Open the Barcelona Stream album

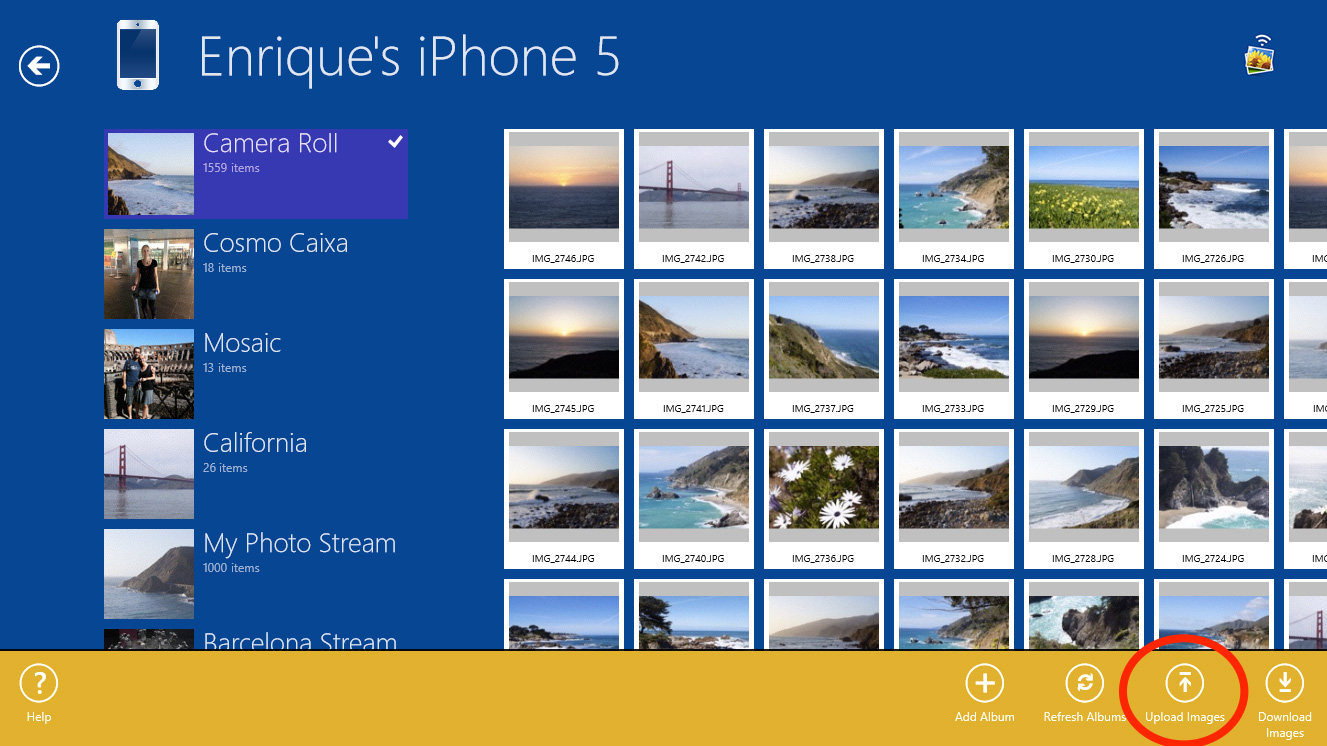[256, 640]
